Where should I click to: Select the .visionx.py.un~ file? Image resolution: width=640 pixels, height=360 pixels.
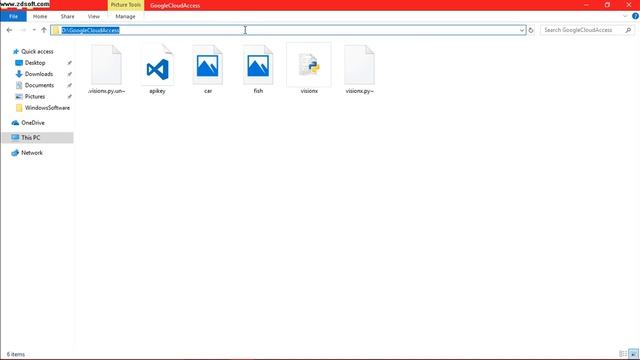pyautogui.click(x=106, y=69)
